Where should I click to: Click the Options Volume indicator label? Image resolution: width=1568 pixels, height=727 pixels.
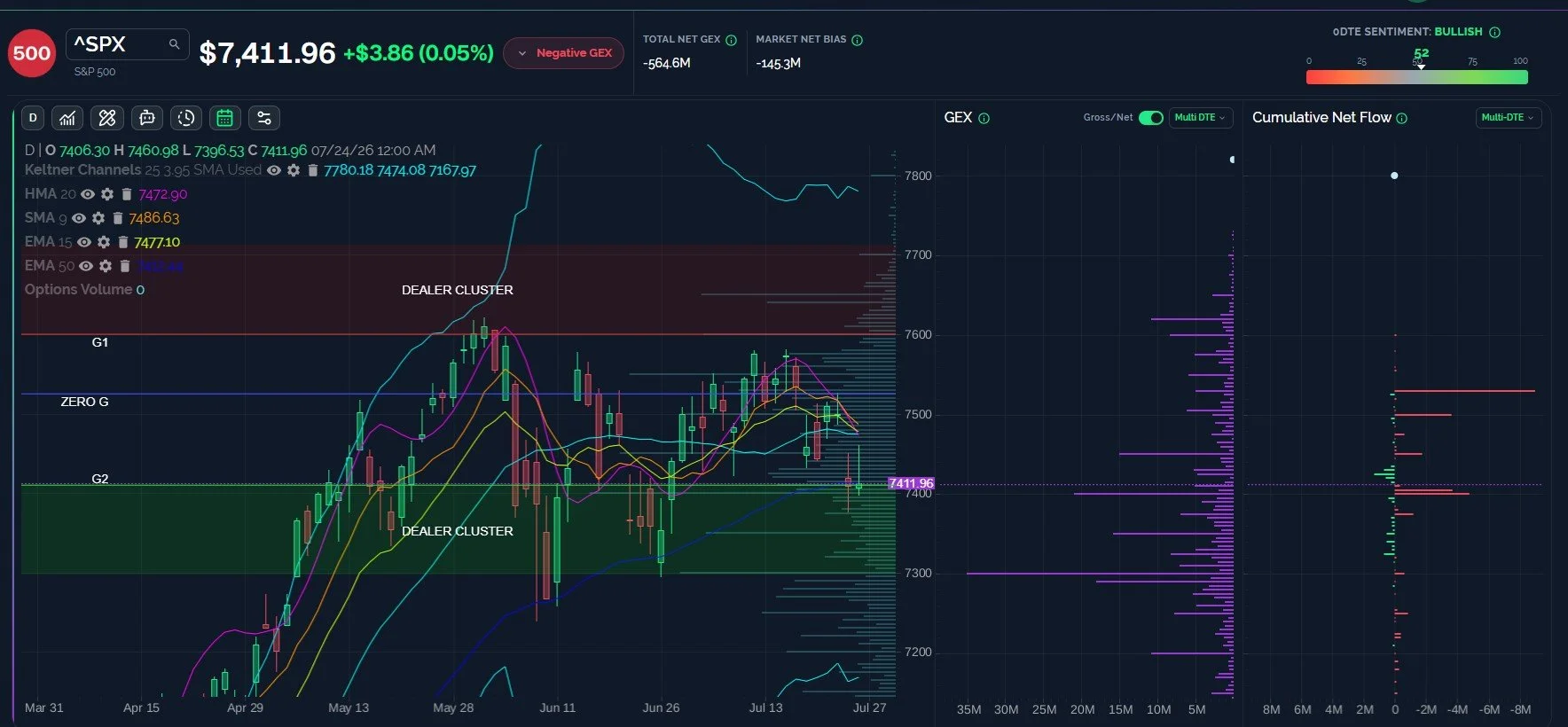point(78,290)
